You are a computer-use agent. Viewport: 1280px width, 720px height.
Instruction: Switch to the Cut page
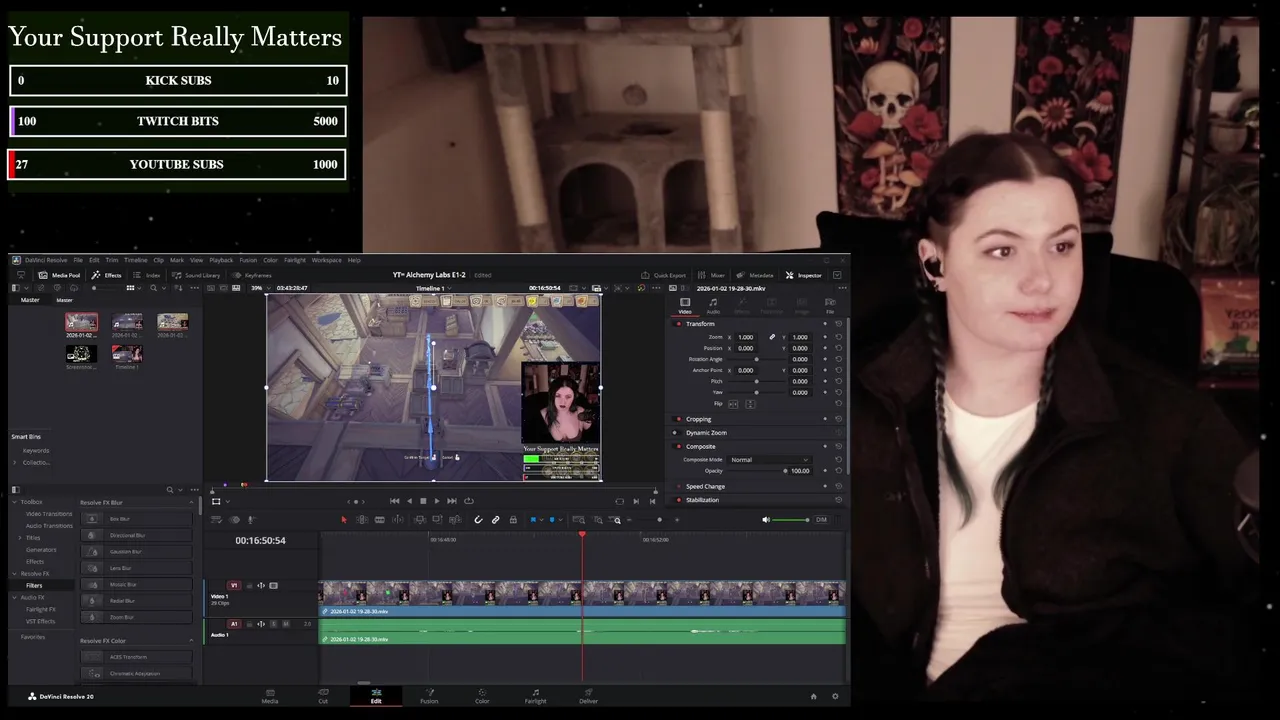(323, 696)
